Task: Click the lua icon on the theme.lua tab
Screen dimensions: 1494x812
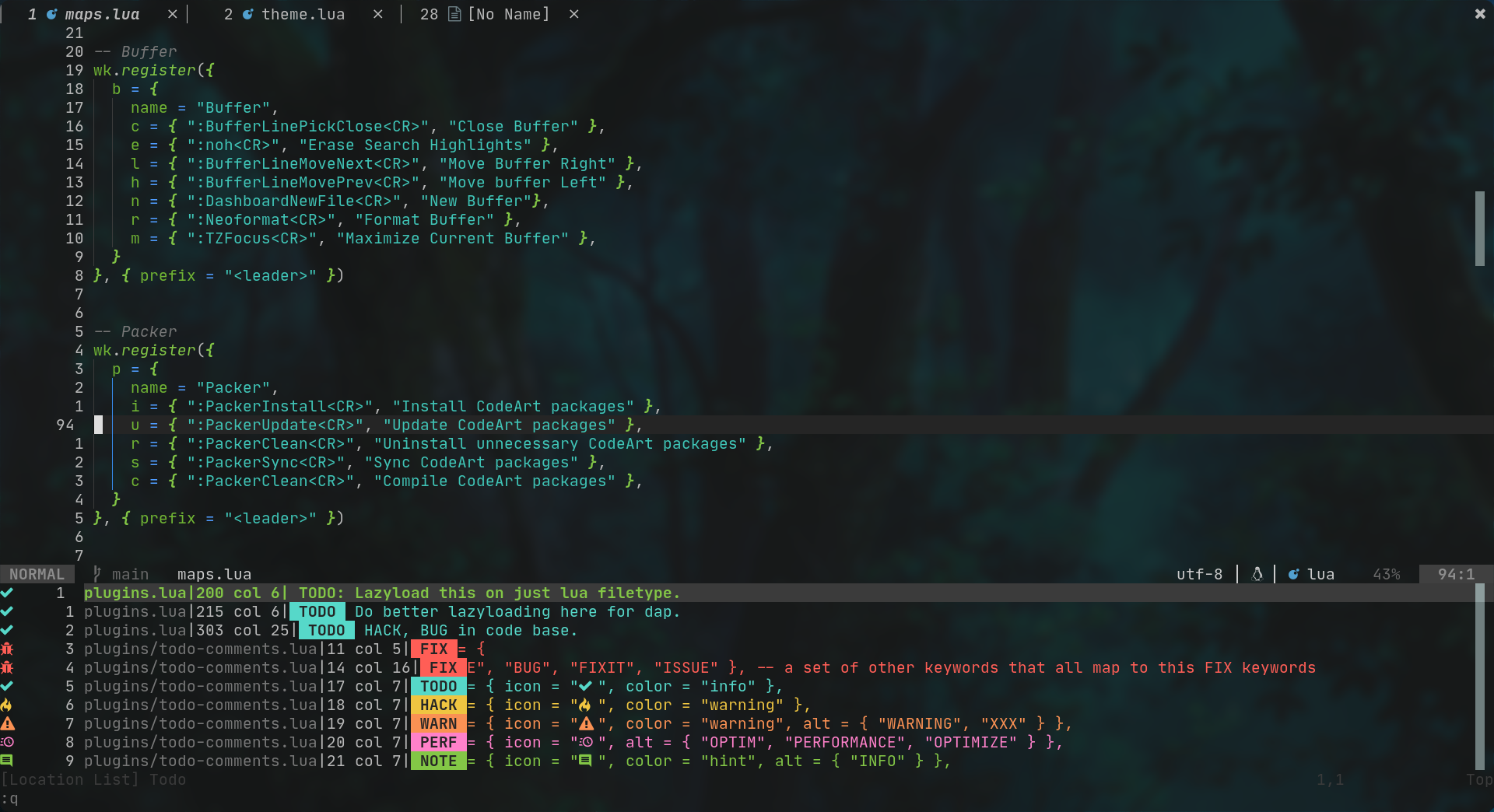Action: (x=247, y=14)
